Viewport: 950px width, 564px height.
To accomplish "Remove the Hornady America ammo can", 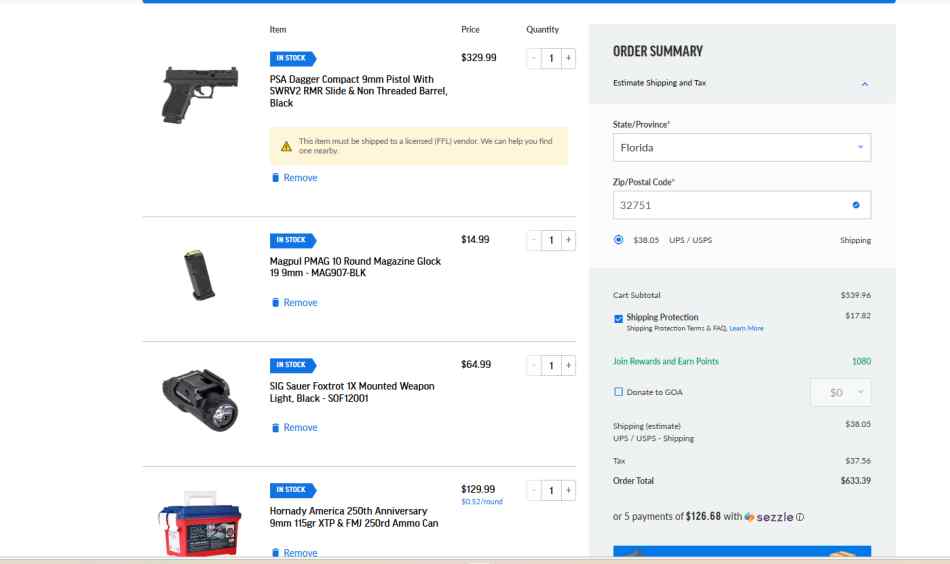I will tap(294, 552).
